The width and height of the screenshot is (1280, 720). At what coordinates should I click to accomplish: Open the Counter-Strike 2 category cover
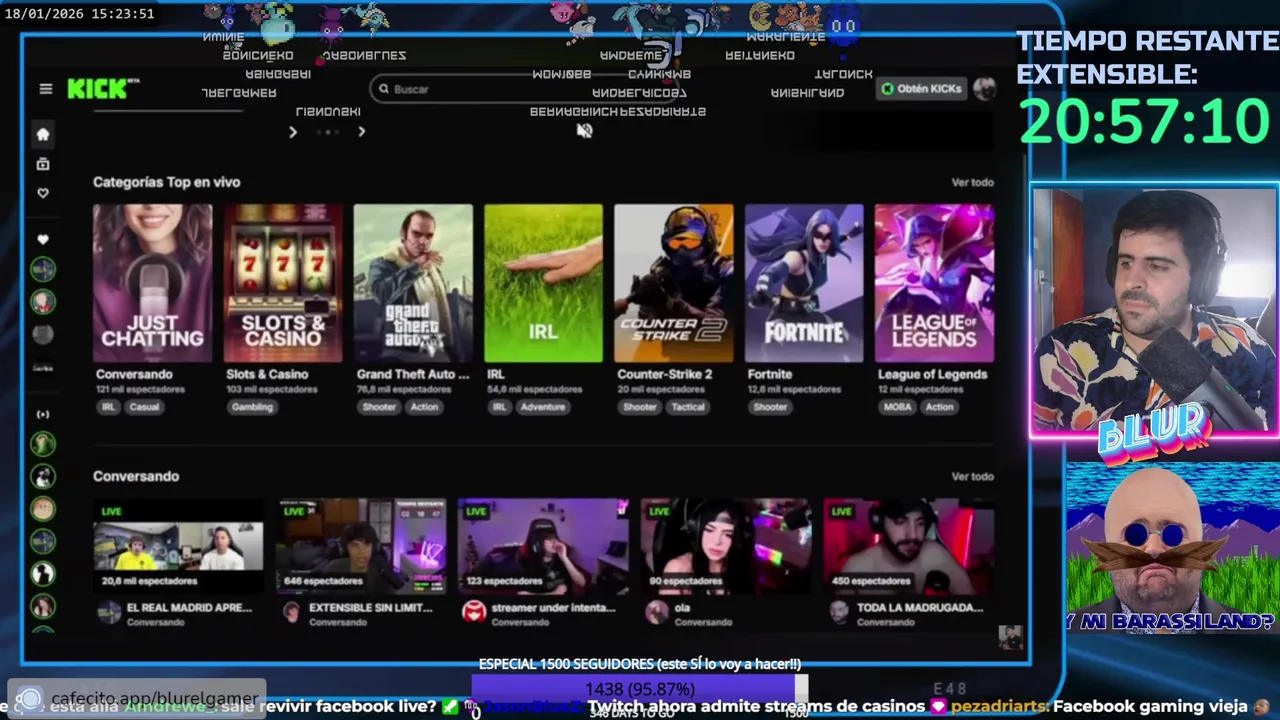[x=673, y=283]
